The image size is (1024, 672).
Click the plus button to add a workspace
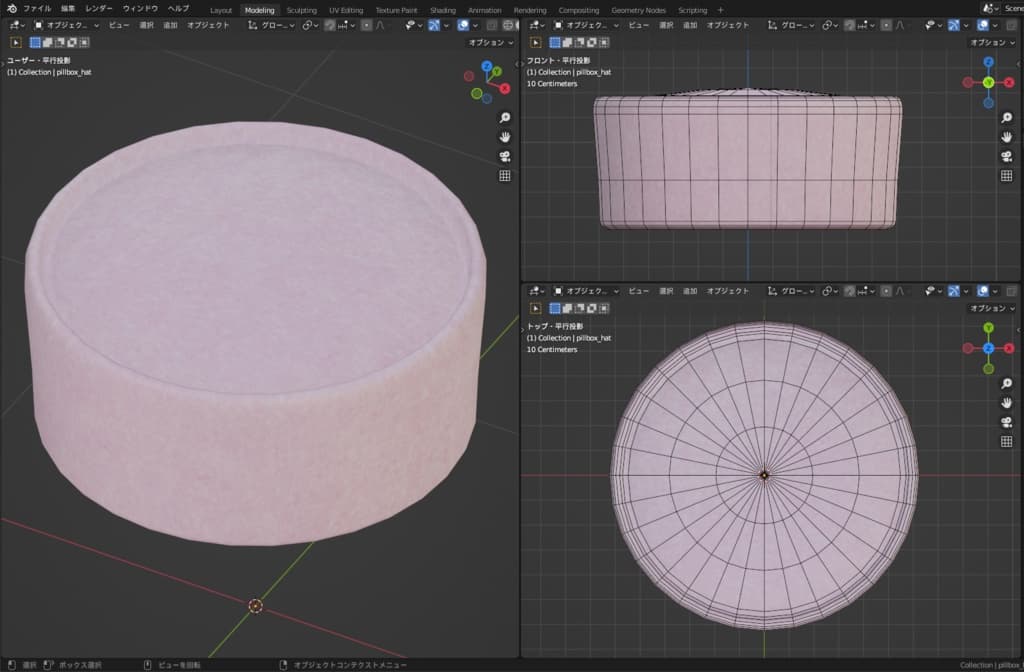[720, 10]
